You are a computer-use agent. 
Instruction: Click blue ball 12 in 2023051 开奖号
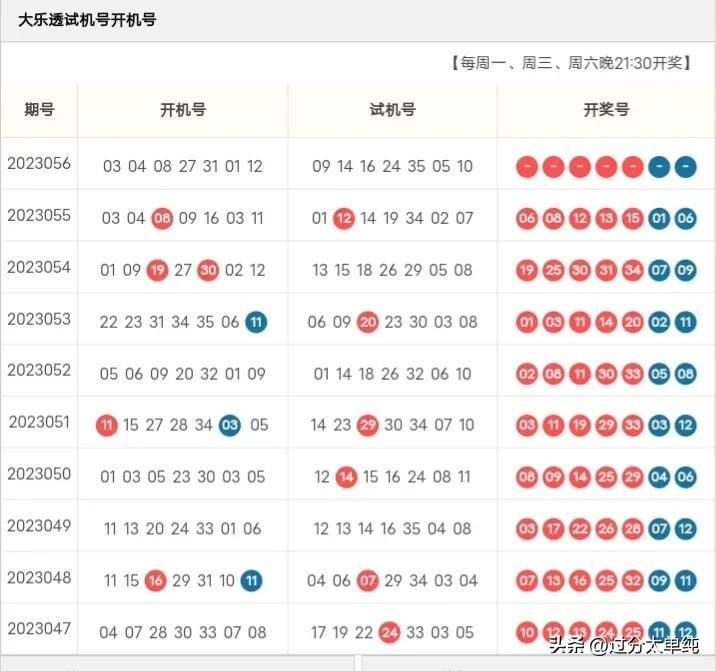pyautogui.click(x=685, y=426)
